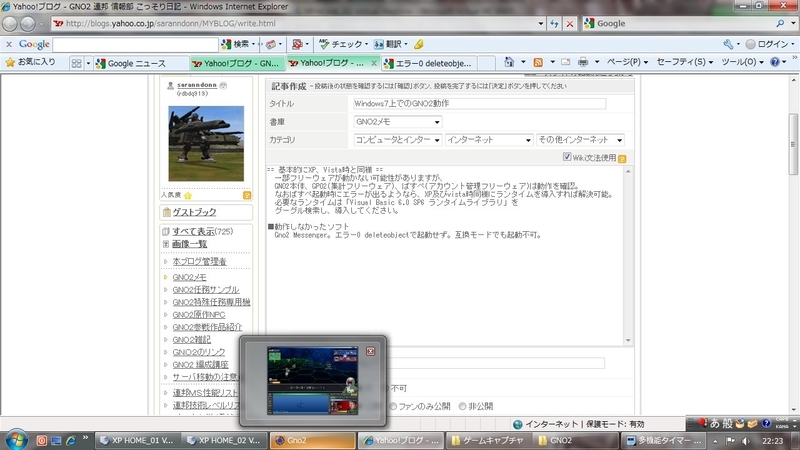This screenshot has width=800, height=450.
Task: Click the タイトル text field
Action: (480, 104)
